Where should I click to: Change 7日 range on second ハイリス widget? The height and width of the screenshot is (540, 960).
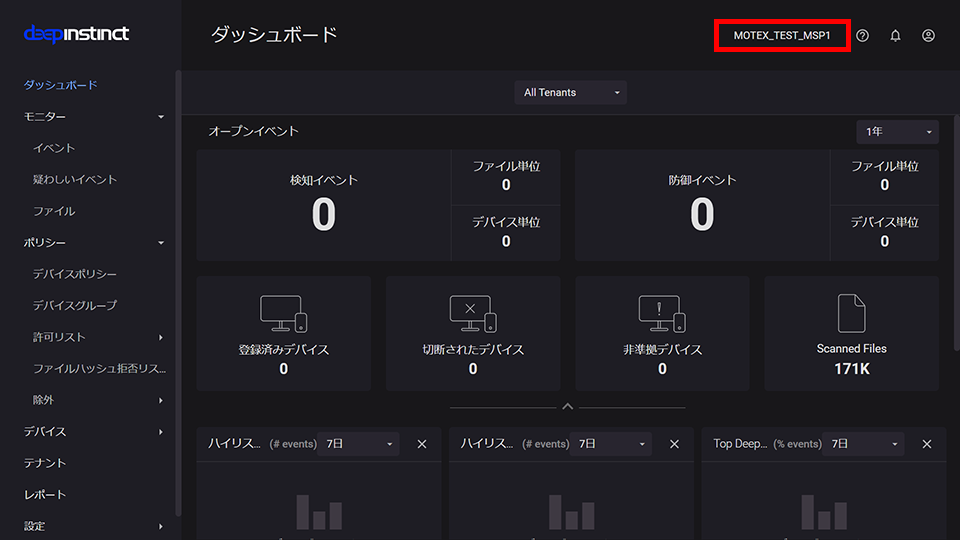[x=611, y=444]
